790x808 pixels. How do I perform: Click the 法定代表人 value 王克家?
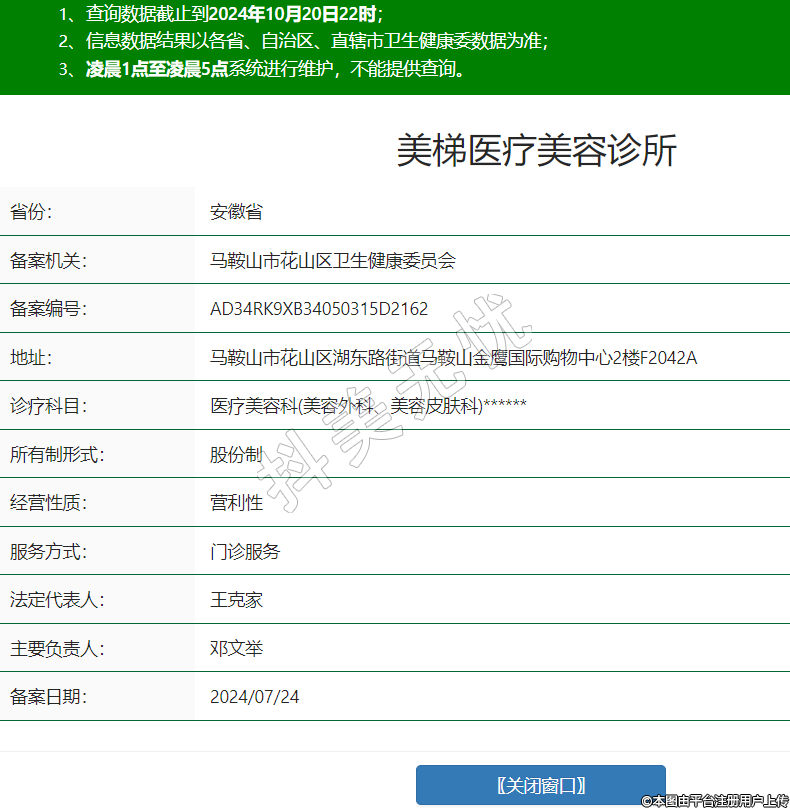click(x=236, y=600)
